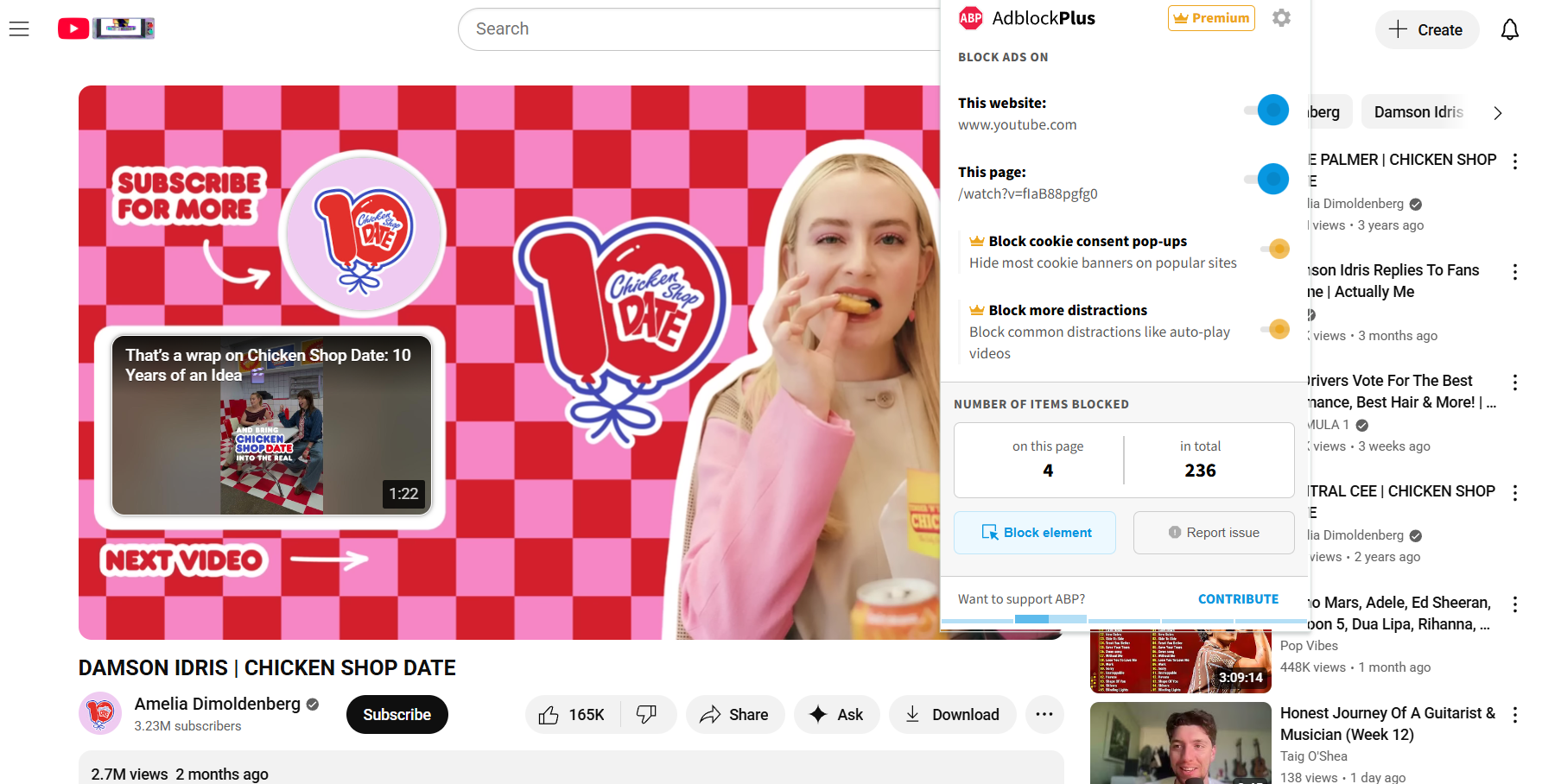The image size is (1542, 784).
Task: Click the Block element button
Action: (1035, 533)
